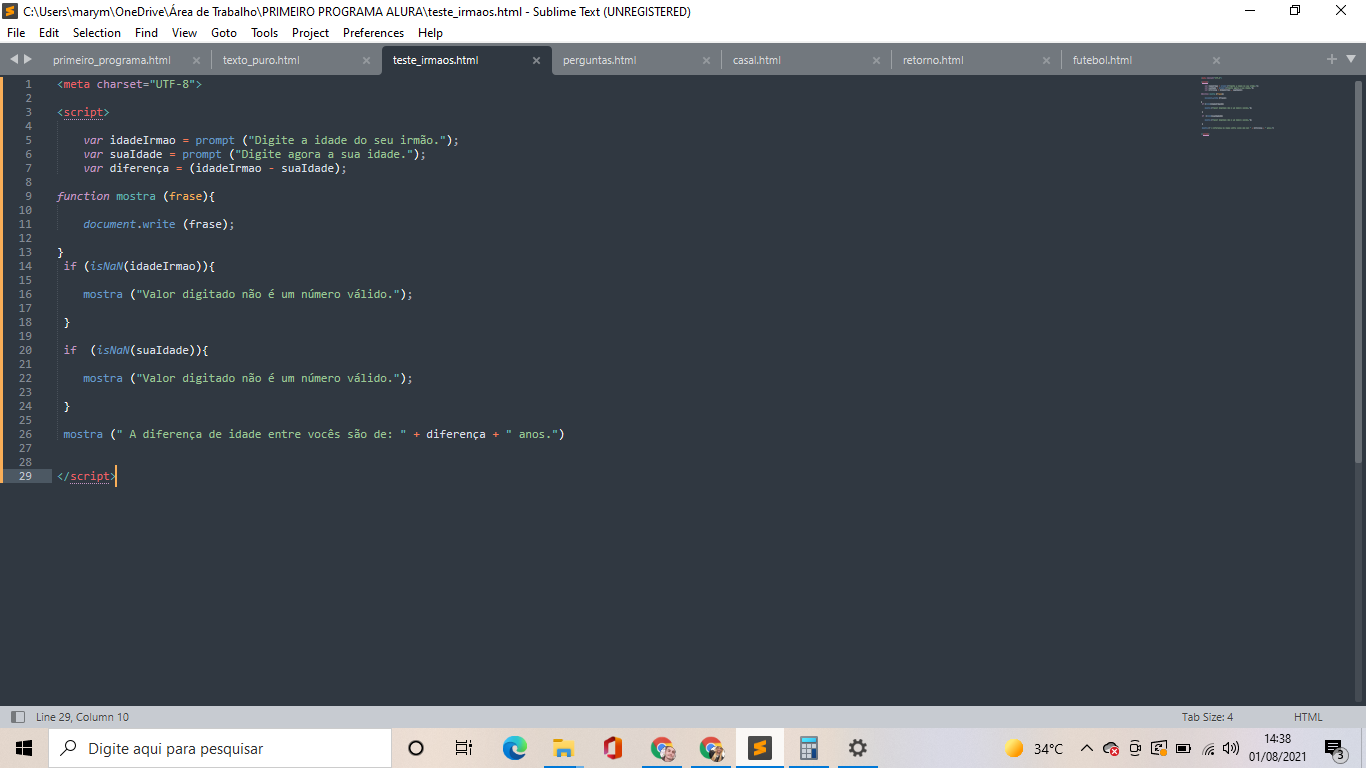1366x768 pixels.
Task: Switch to the perguntas.html tab
Action: (600, 60)
